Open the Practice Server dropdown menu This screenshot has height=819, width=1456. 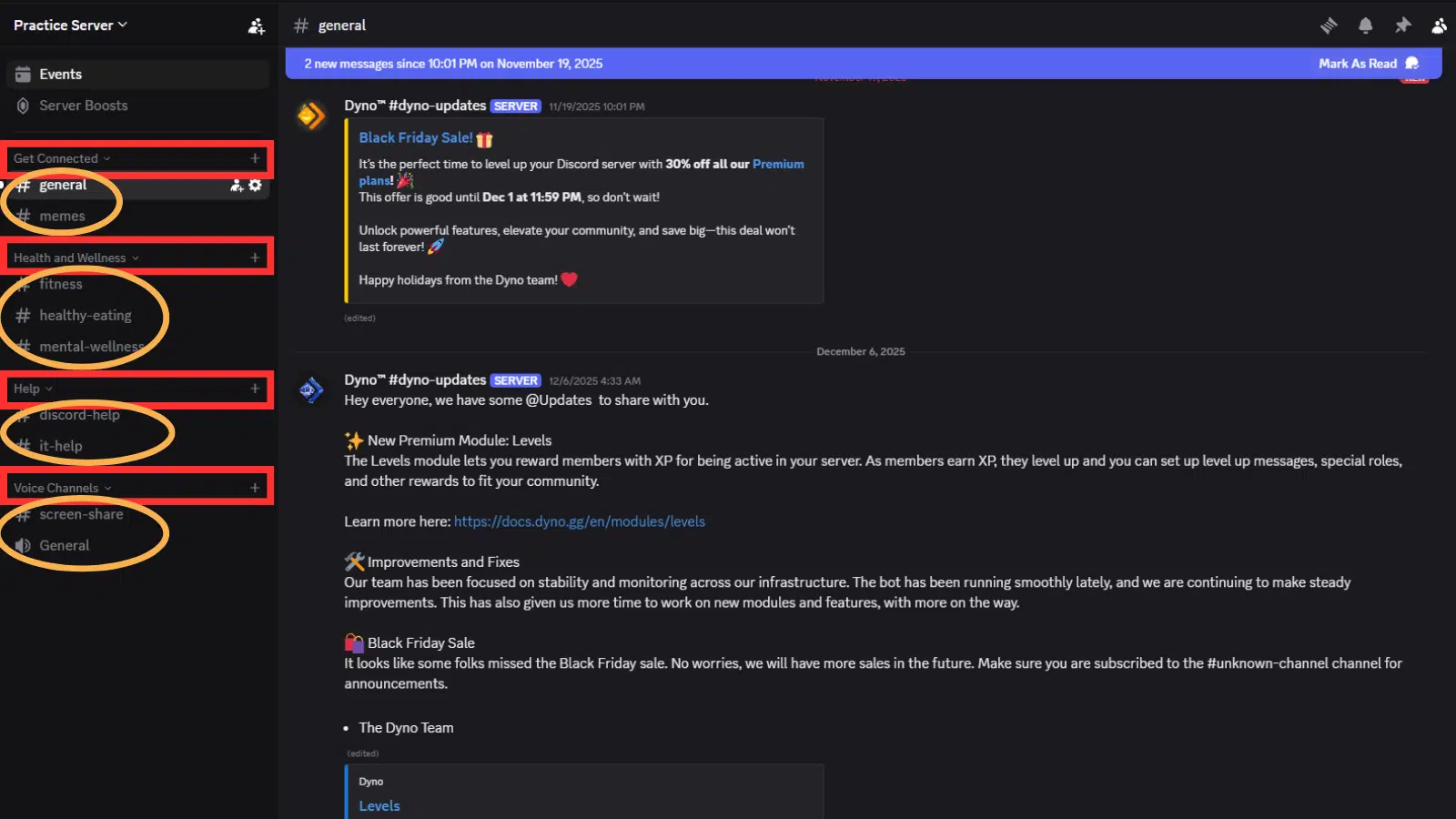(64, 25)
